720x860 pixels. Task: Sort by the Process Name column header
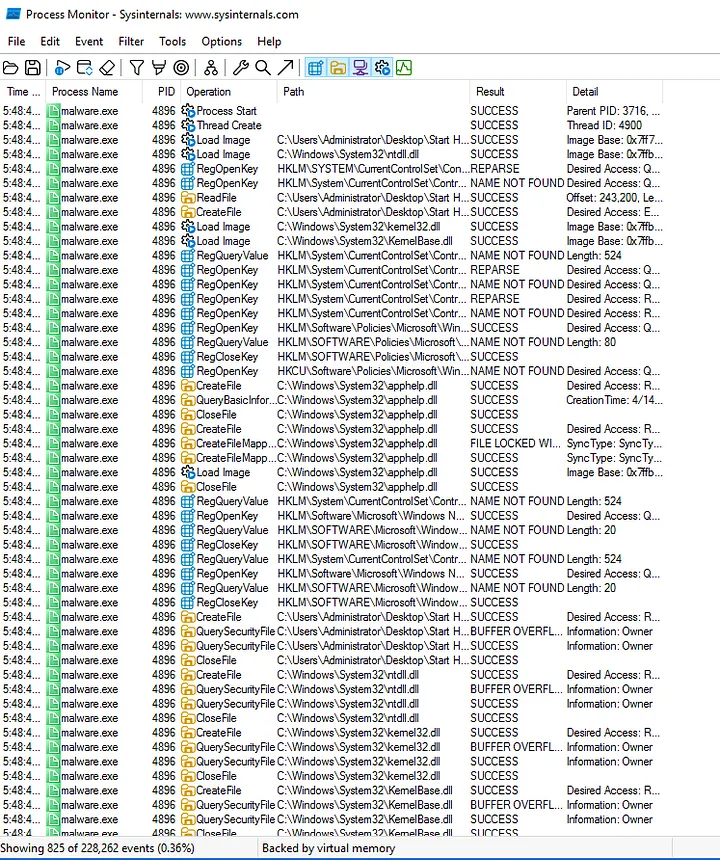coord(94,92)
